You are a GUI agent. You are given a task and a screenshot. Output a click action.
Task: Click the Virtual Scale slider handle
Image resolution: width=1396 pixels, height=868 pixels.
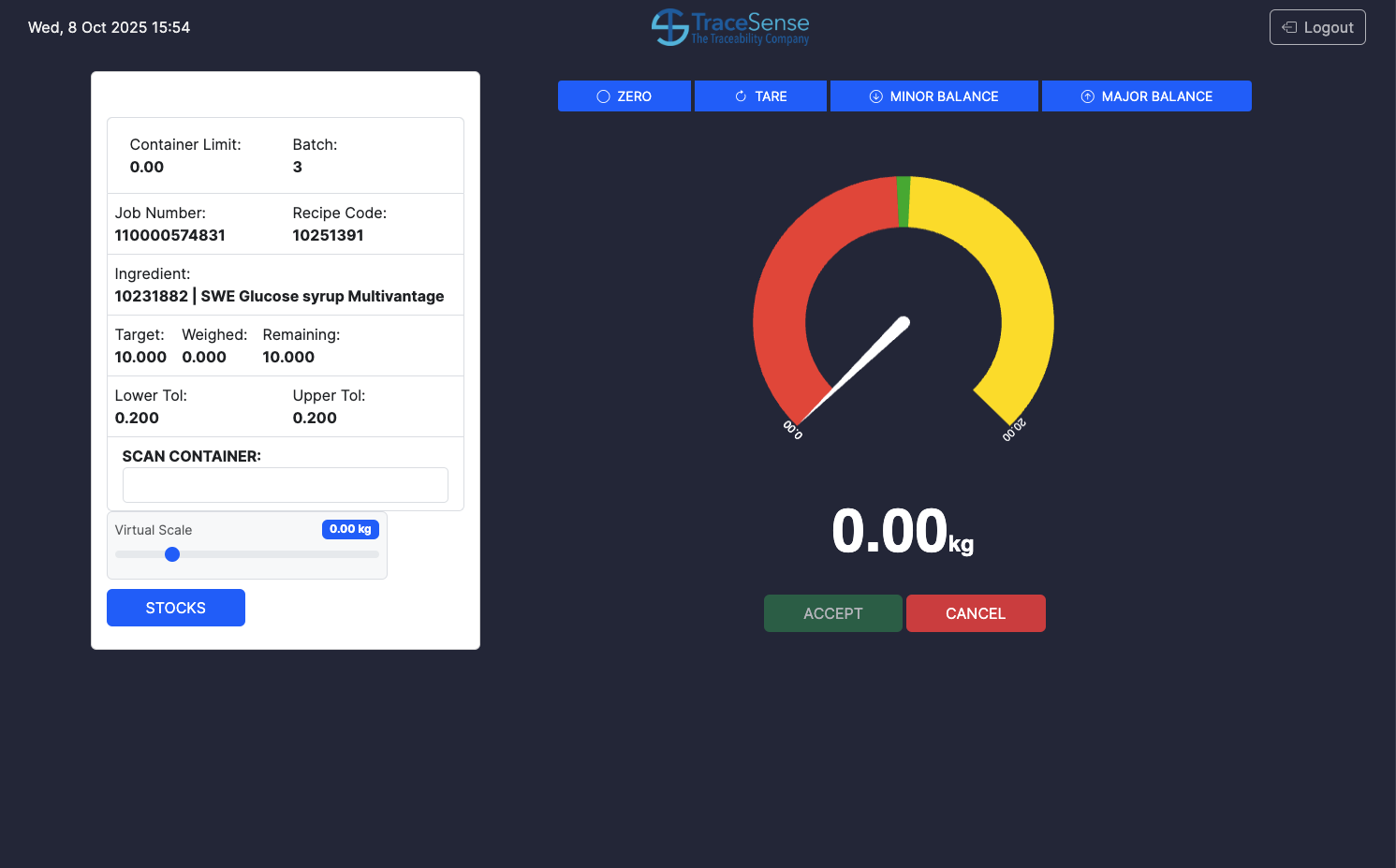172,554
